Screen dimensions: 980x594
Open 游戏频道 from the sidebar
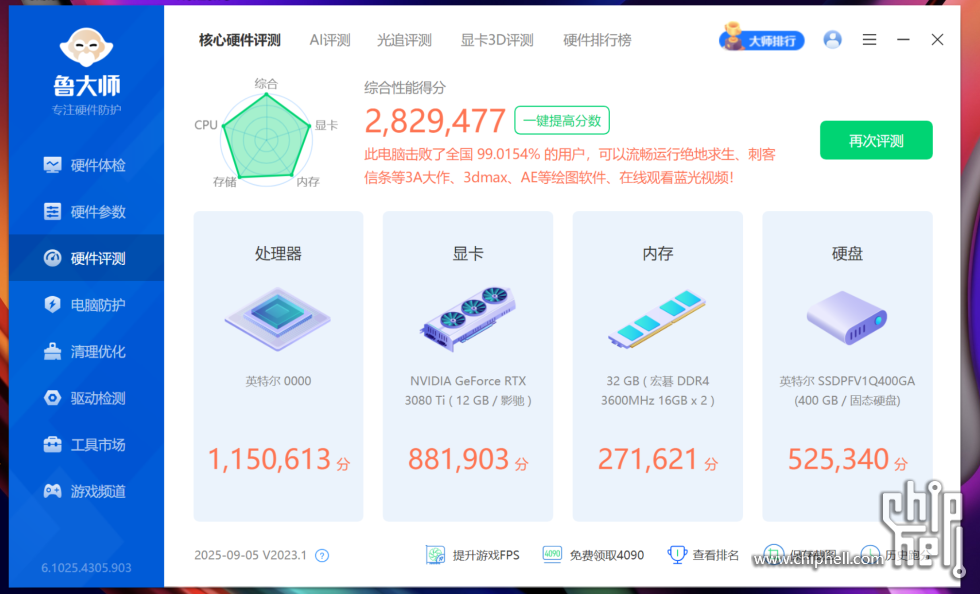86,491
